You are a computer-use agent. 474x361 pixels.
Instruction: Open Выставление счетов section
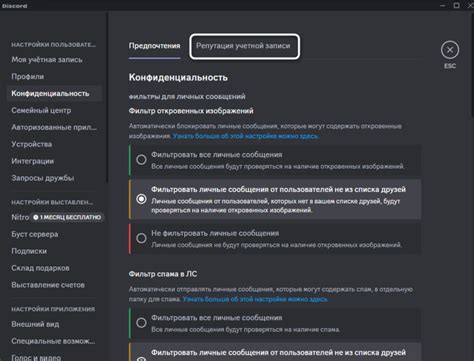click(x=48, y=285)
